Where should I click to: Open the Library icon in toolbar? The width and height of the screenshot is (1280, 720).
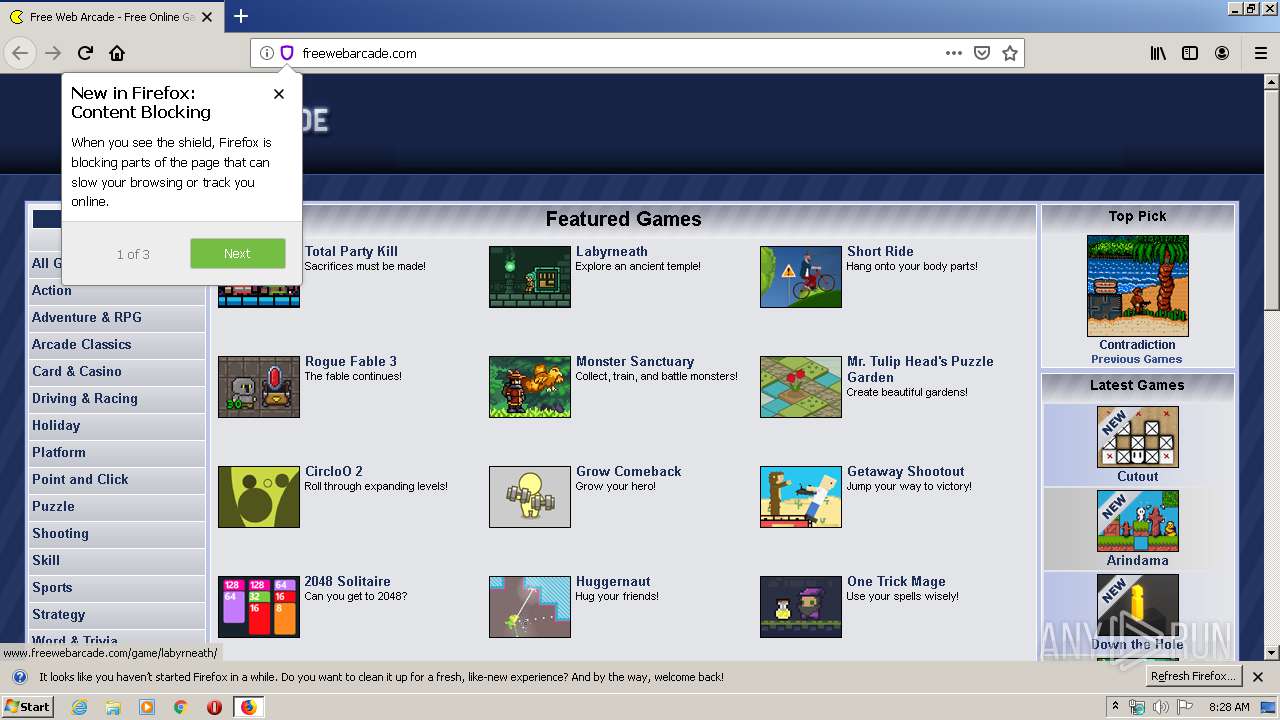pos(1158,53)
